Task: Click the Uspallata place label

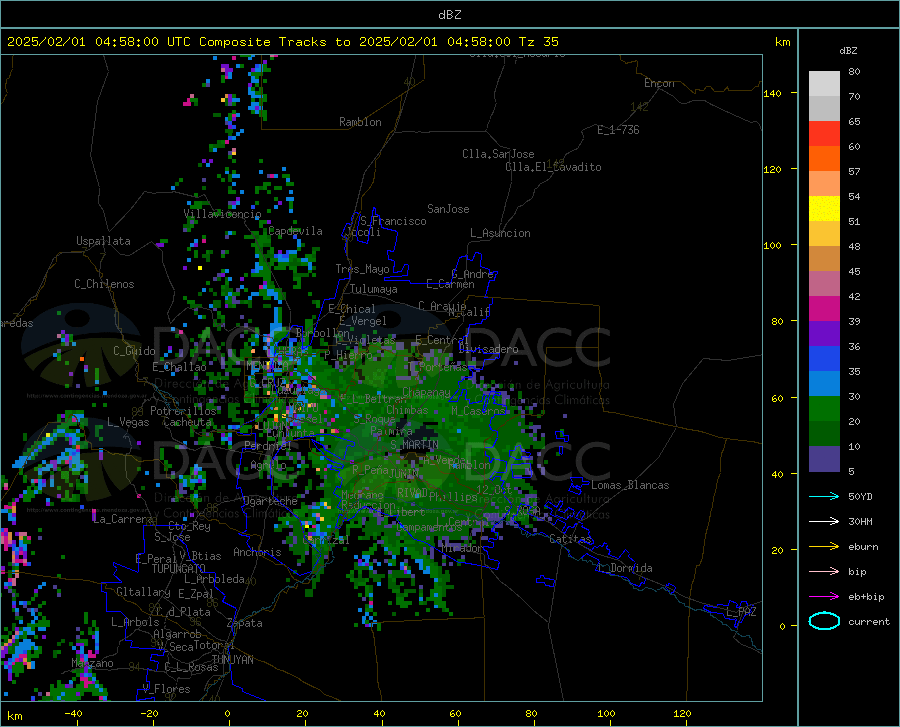Action: click(x=103, y=241)
